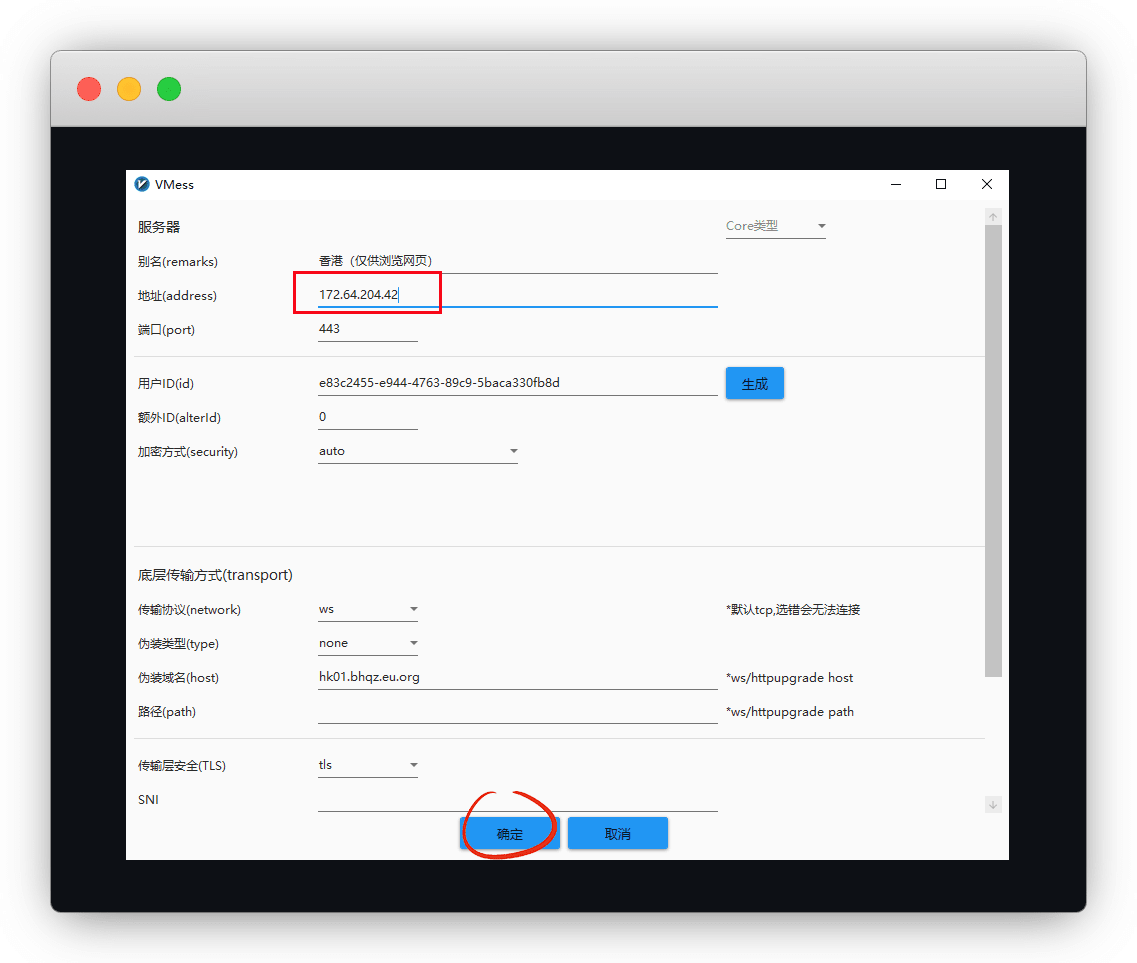Maximize the VMess dialog window
Viewport: 1137px width, 963px height.
pyautogui.click(x=941, y=184)
